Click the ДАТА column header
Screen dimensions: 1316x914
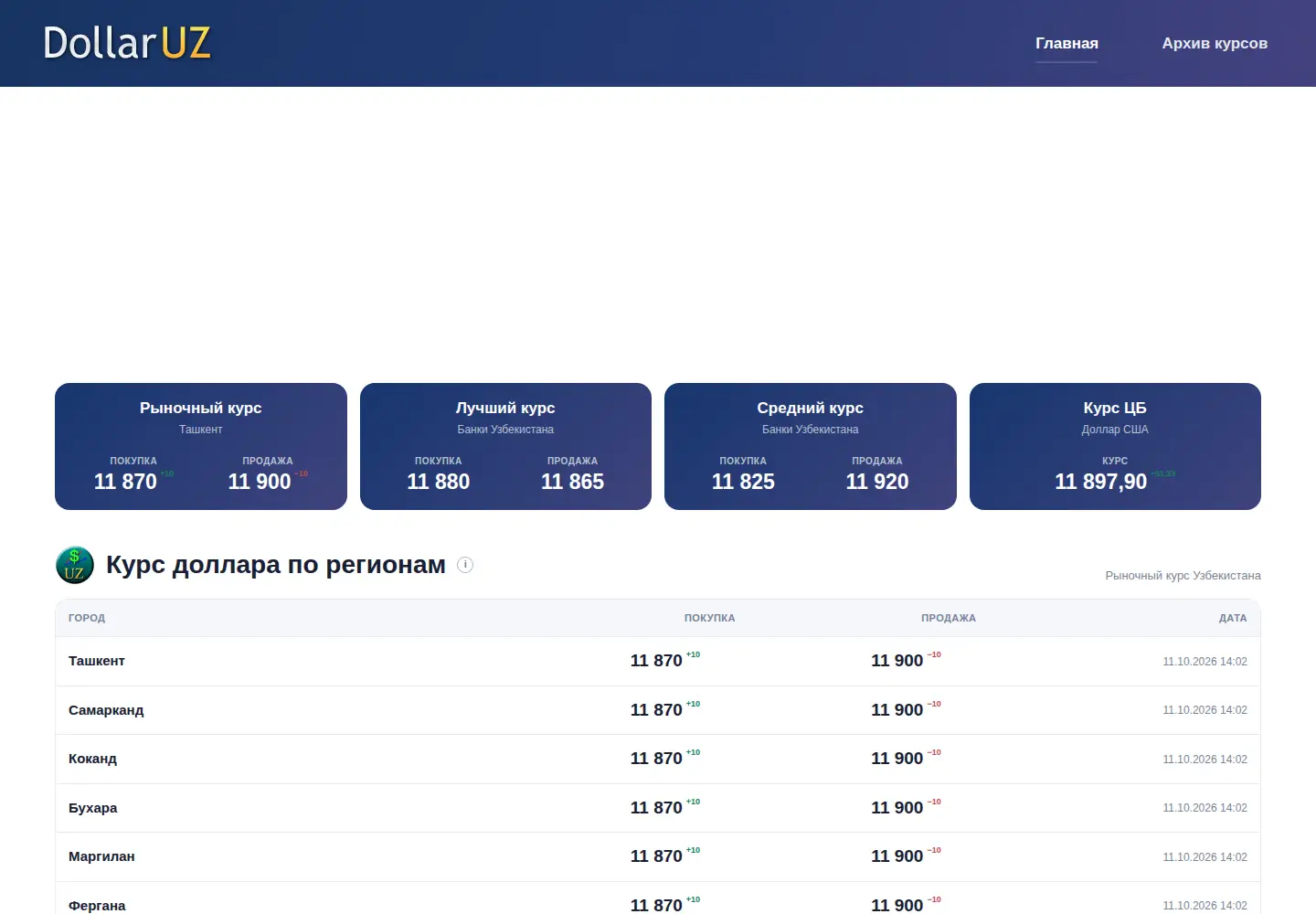tap(1233, 618)
